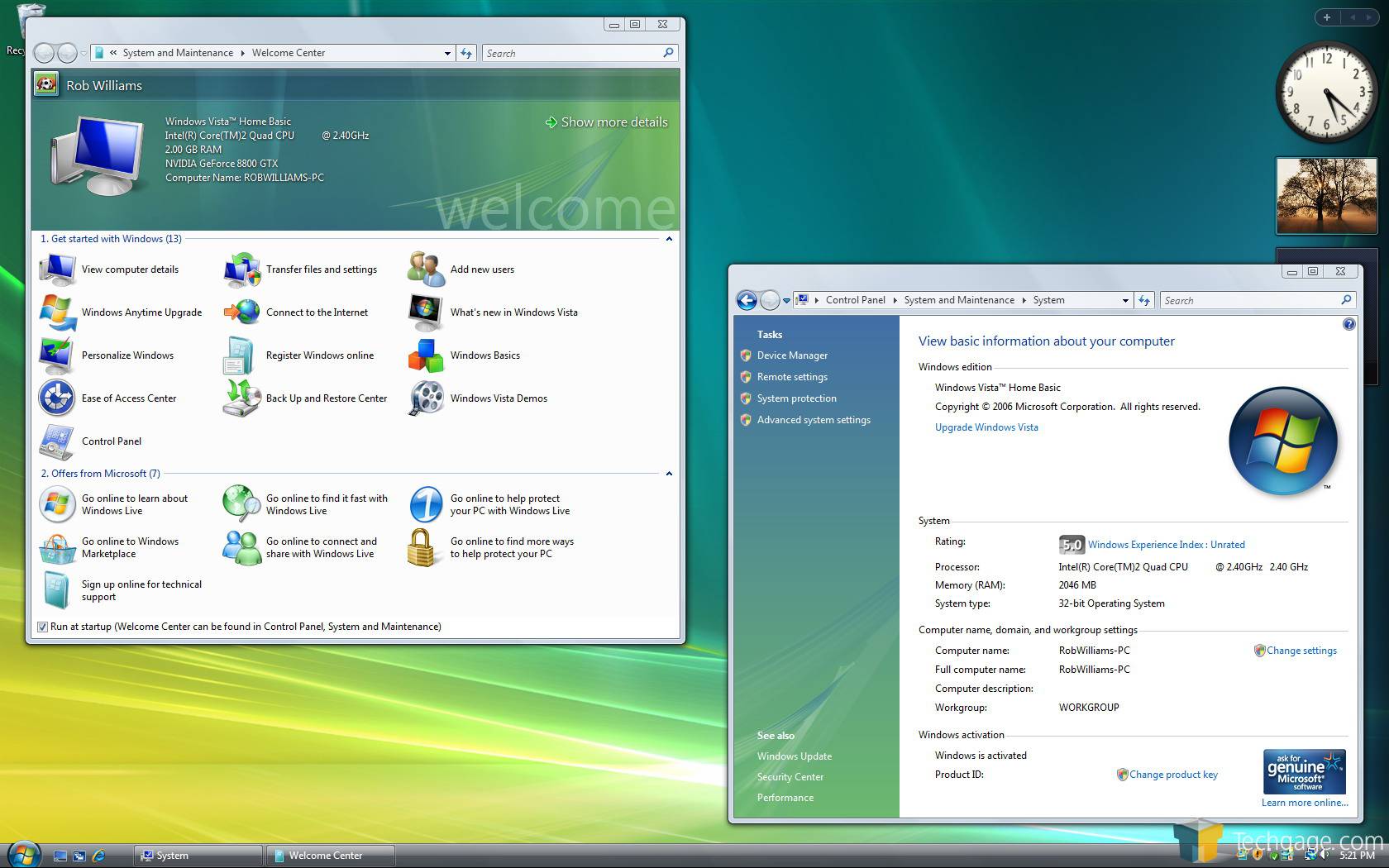Viewport: 1389px width, 868px height.
Task: Open Welcome Center address bar dropdown
Action: click(447, 53)
